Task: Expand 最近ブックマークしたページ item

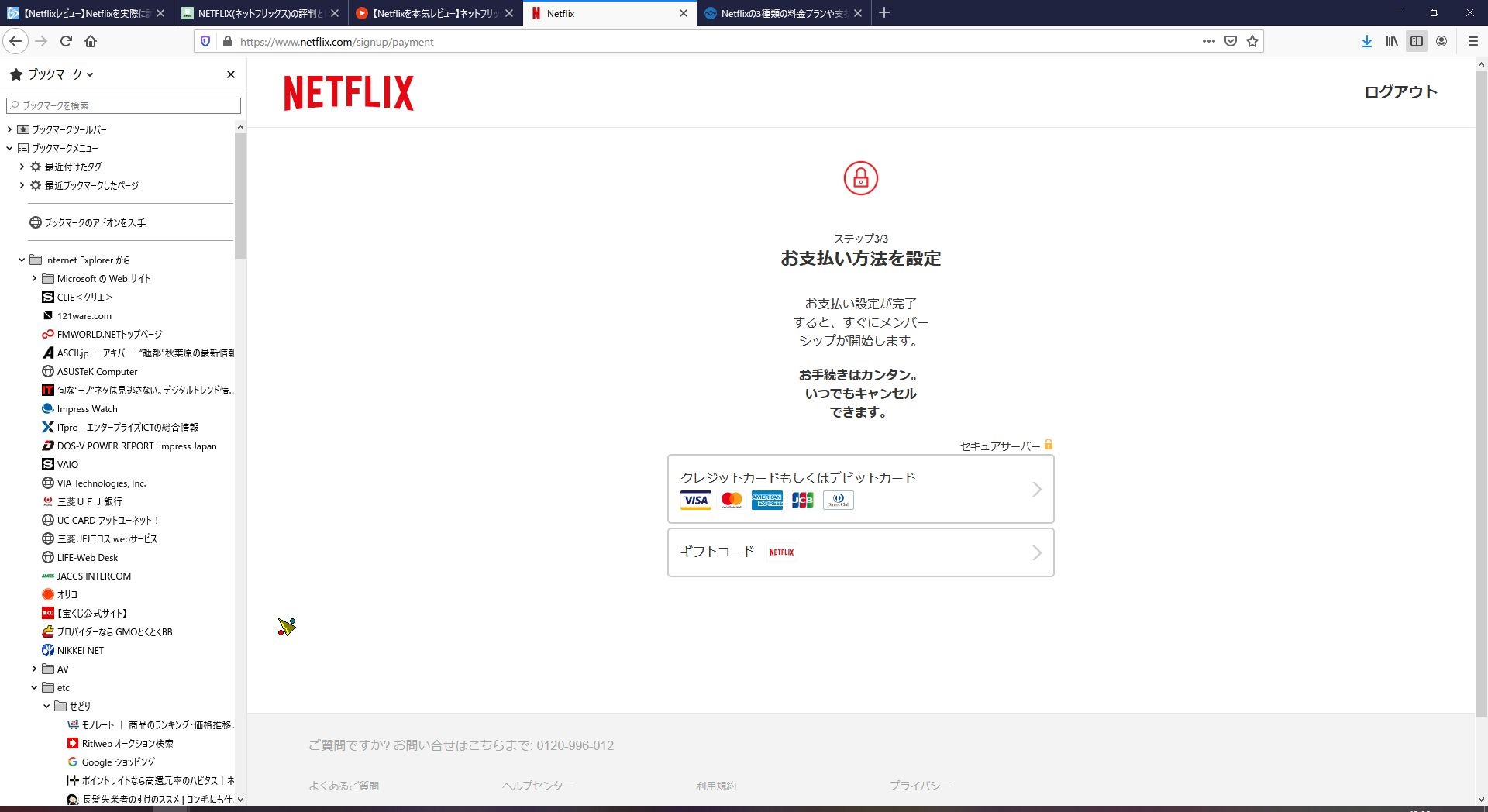Action: click(x=22, y=185)
